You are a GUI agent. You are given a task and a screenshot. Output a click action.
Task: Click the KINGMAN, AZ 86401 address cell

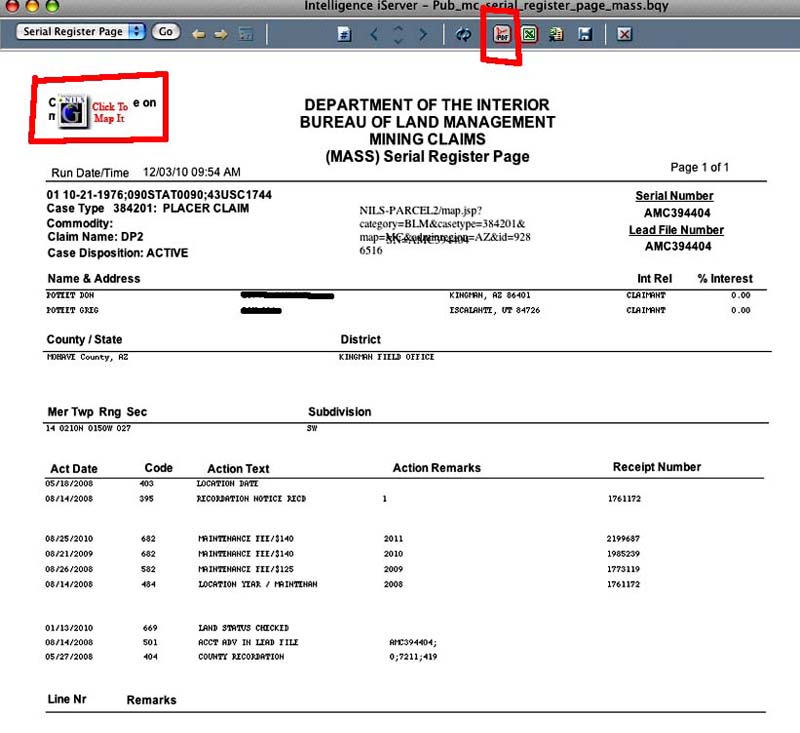click(490, 295)
